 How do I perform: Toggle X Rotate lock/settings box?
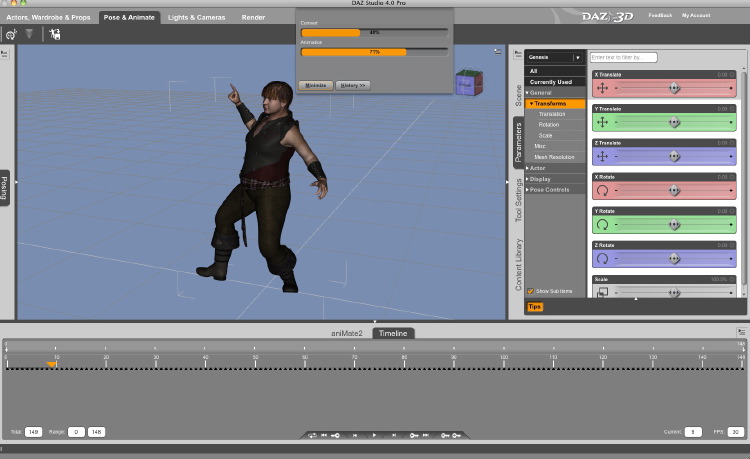pyautogui.click(x=732, y=177)
